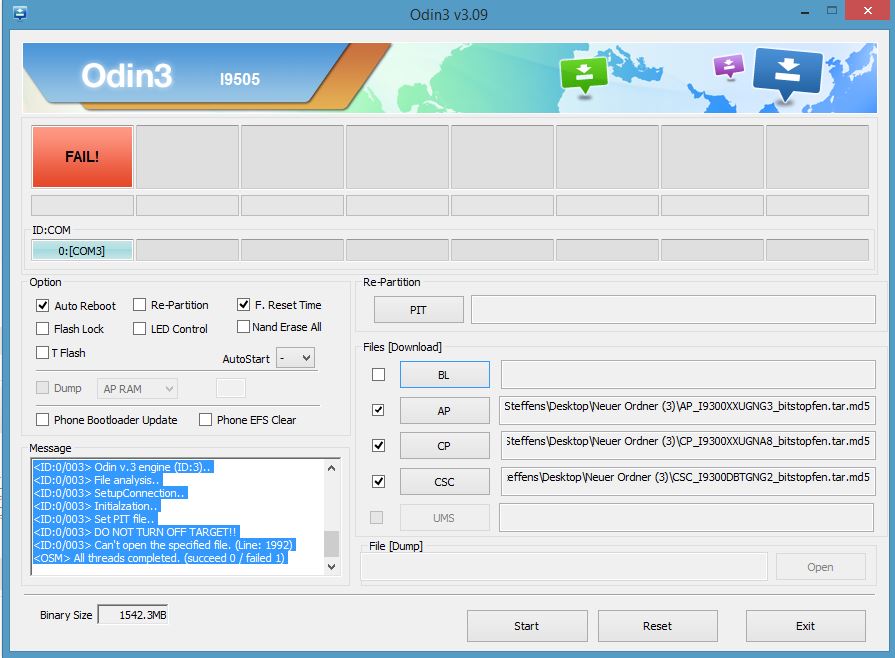Close the Odin3 window
895x658 pixels.
(868, 10)
